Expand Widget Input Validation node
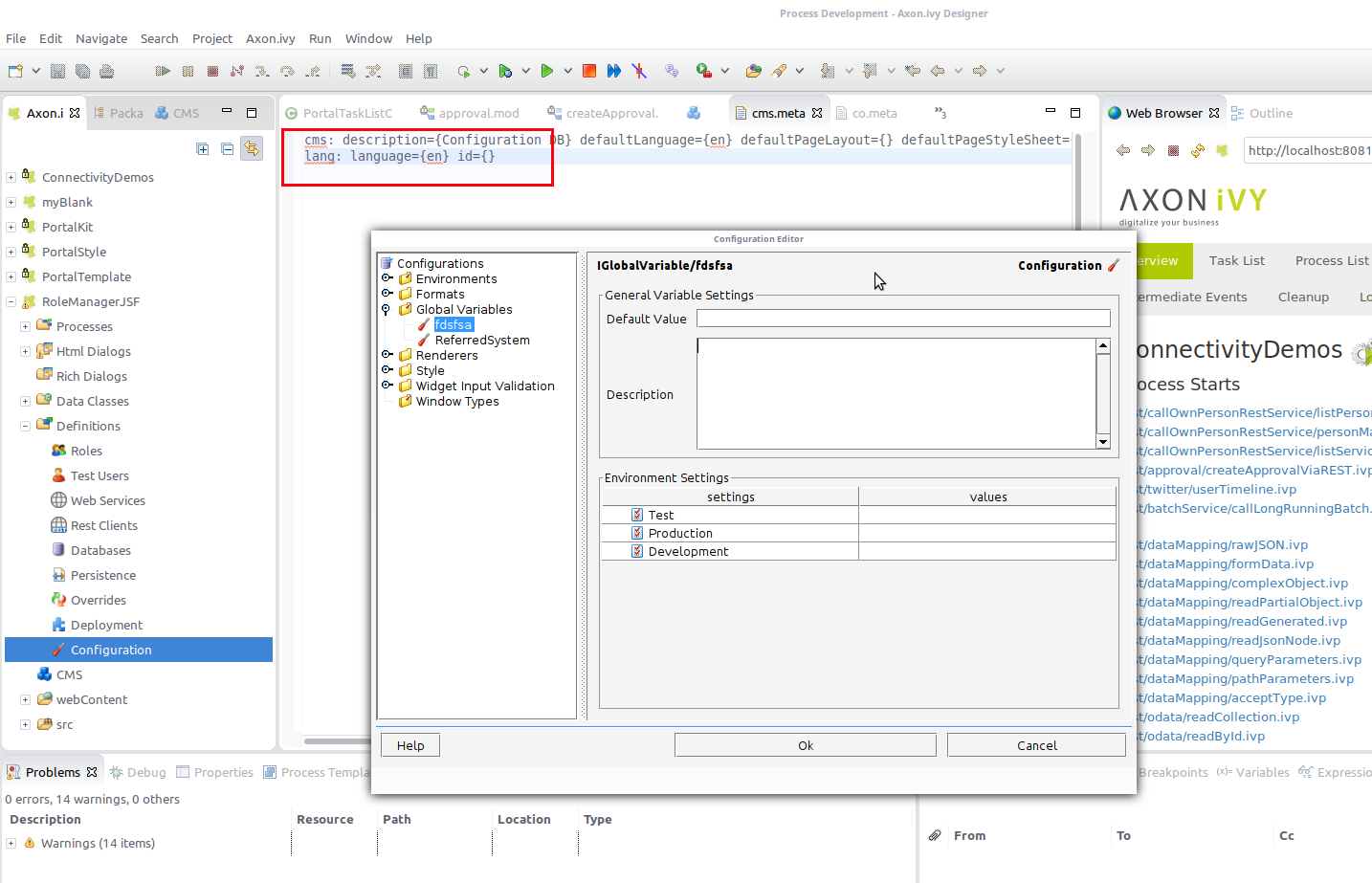This screenshot has height=883, width=1372. [x=387, y=386]
